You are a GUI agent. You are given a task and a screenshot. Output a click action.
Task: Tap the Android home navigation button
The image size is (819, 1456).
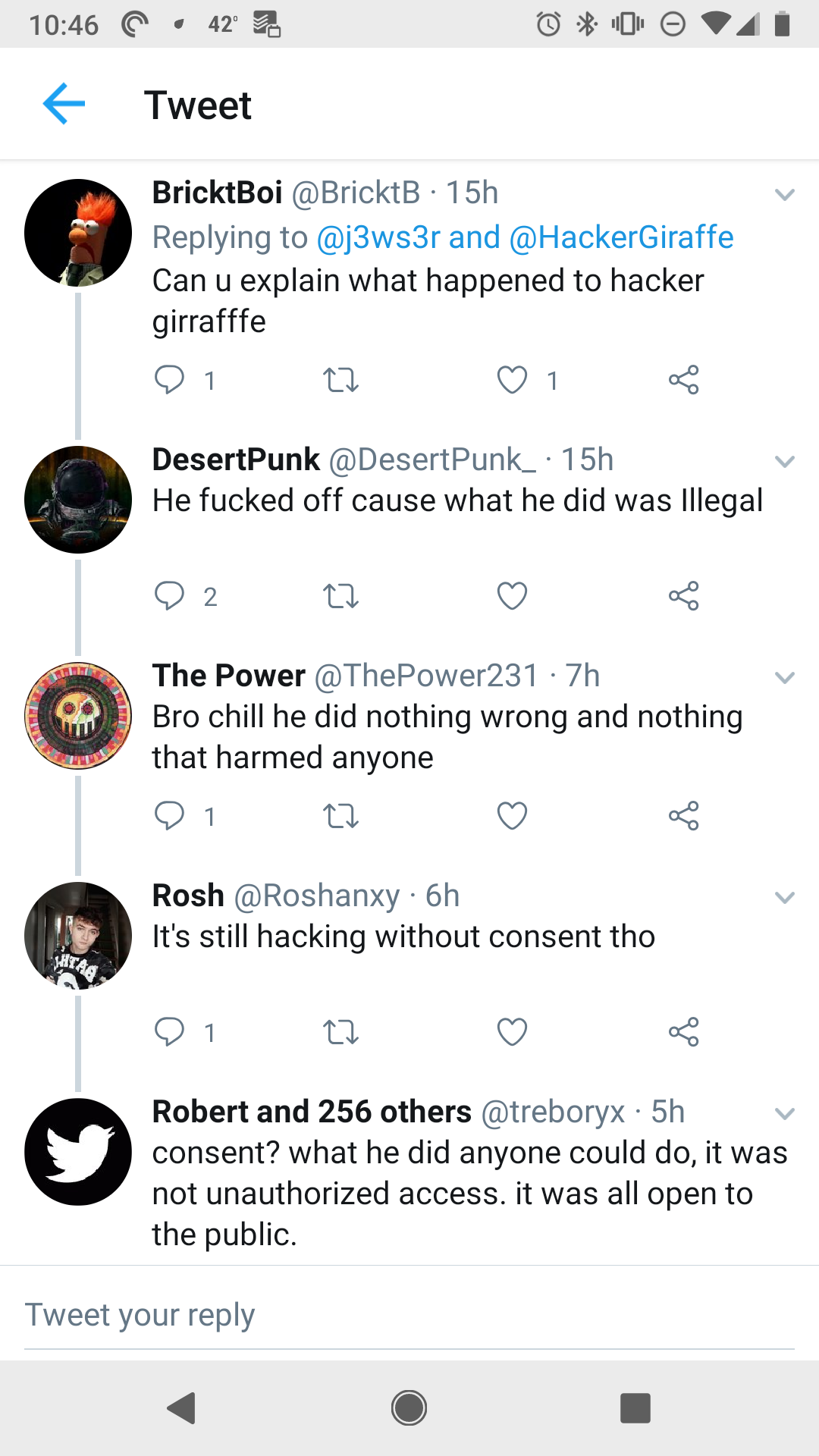[x=409, y=1408]
